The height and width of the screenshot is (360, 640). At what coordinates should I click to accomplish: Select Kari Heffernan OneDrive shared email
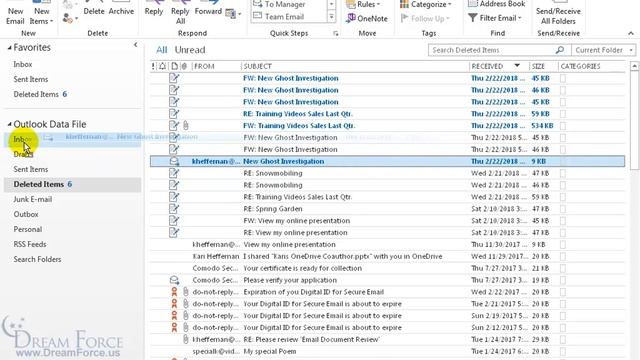tap(387, 257)
